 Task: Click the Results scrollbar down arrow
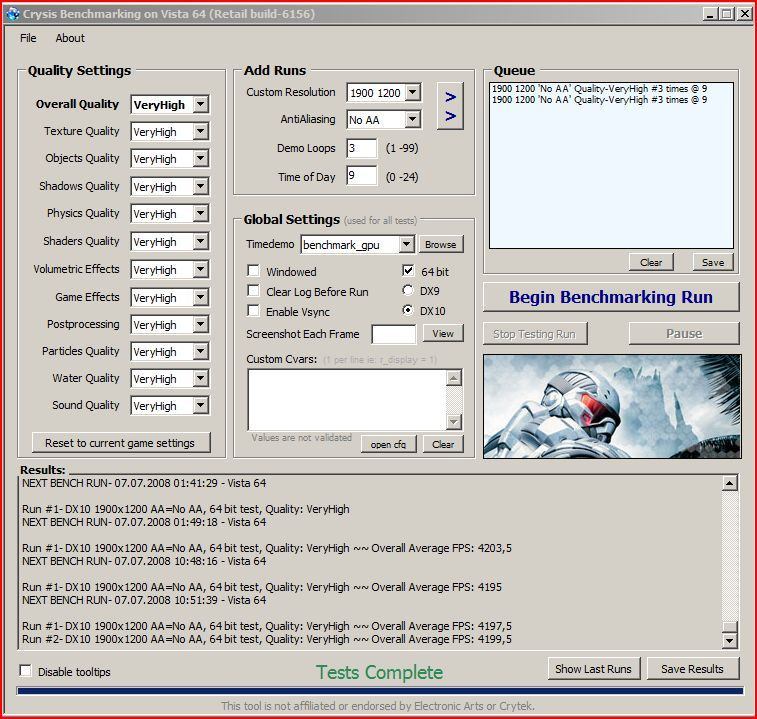tap(729, 641)
